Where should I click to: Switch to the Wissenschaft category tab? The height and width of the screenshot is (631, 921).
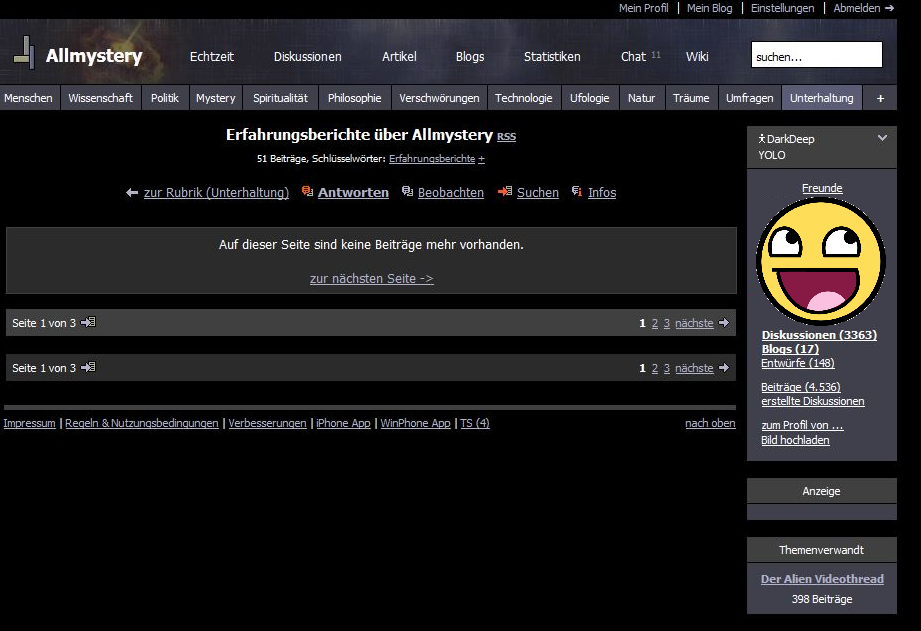100,98
